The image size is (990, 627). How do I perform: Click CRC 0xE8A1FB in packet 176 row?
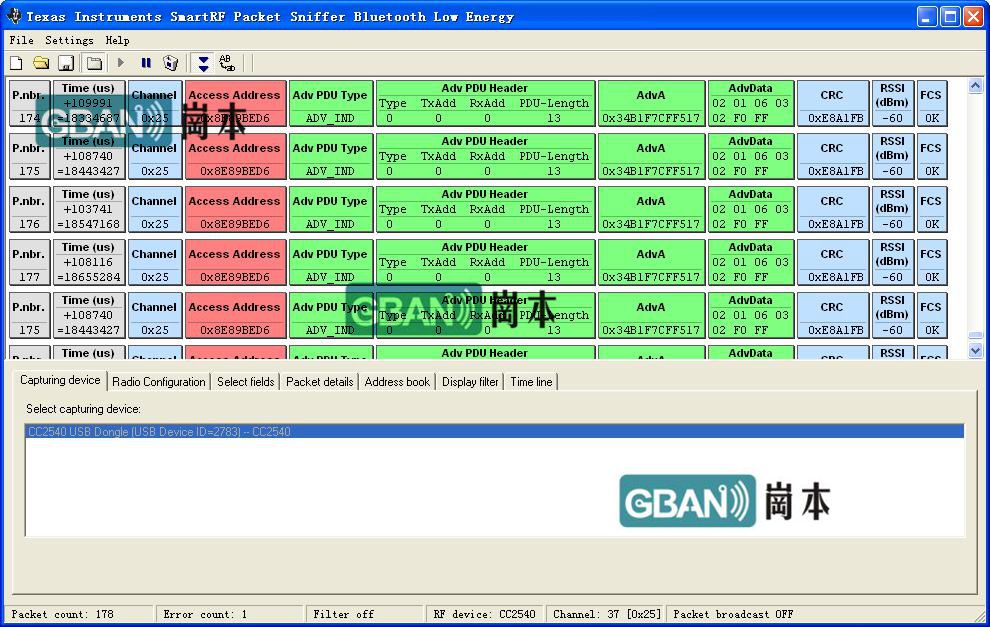coord(833,210)
